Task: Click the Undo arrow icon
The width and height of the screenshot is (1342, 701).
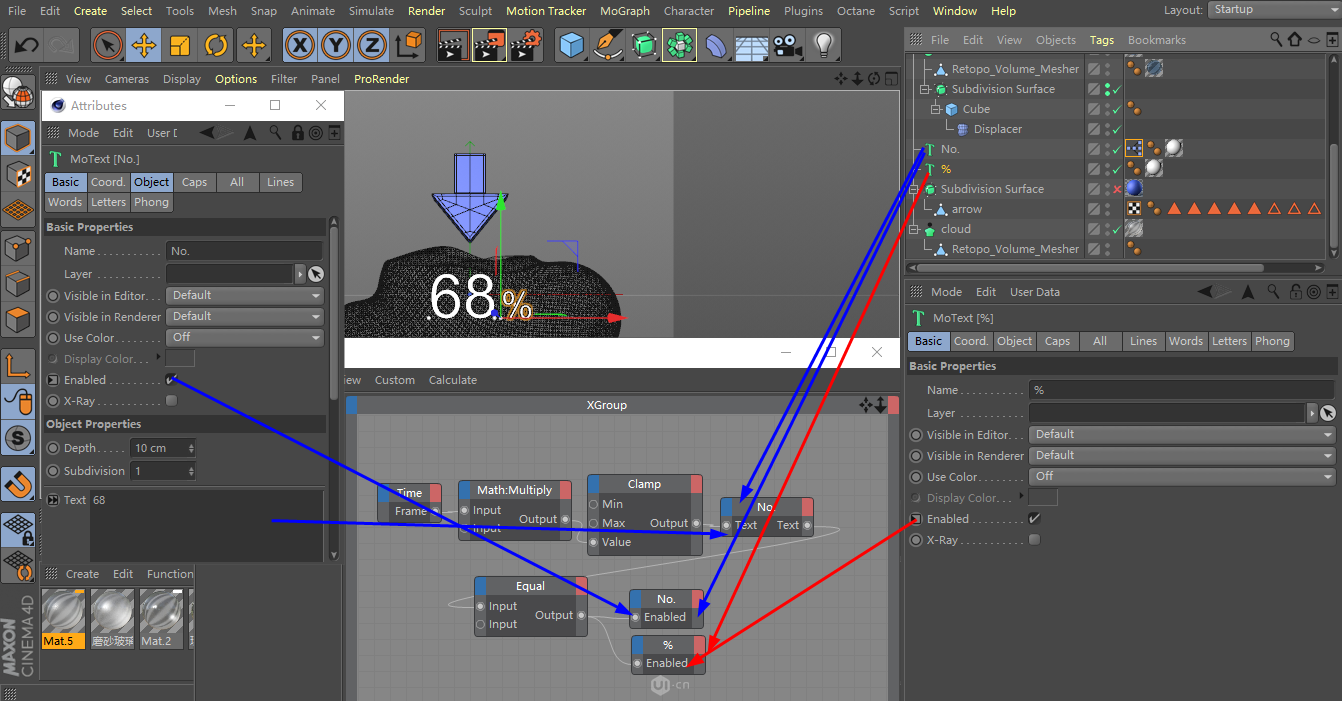Action: click(x=27, y=45)
